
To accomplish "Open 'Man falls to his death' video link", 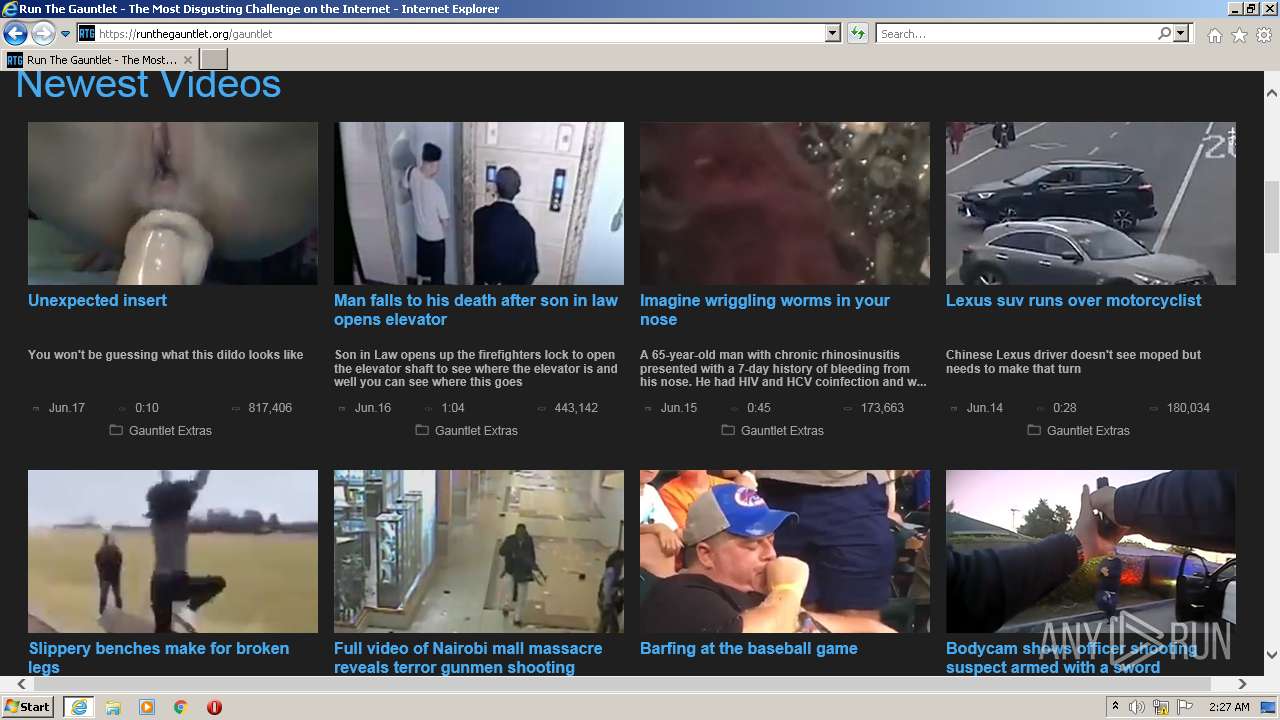I will click(476, 310).
